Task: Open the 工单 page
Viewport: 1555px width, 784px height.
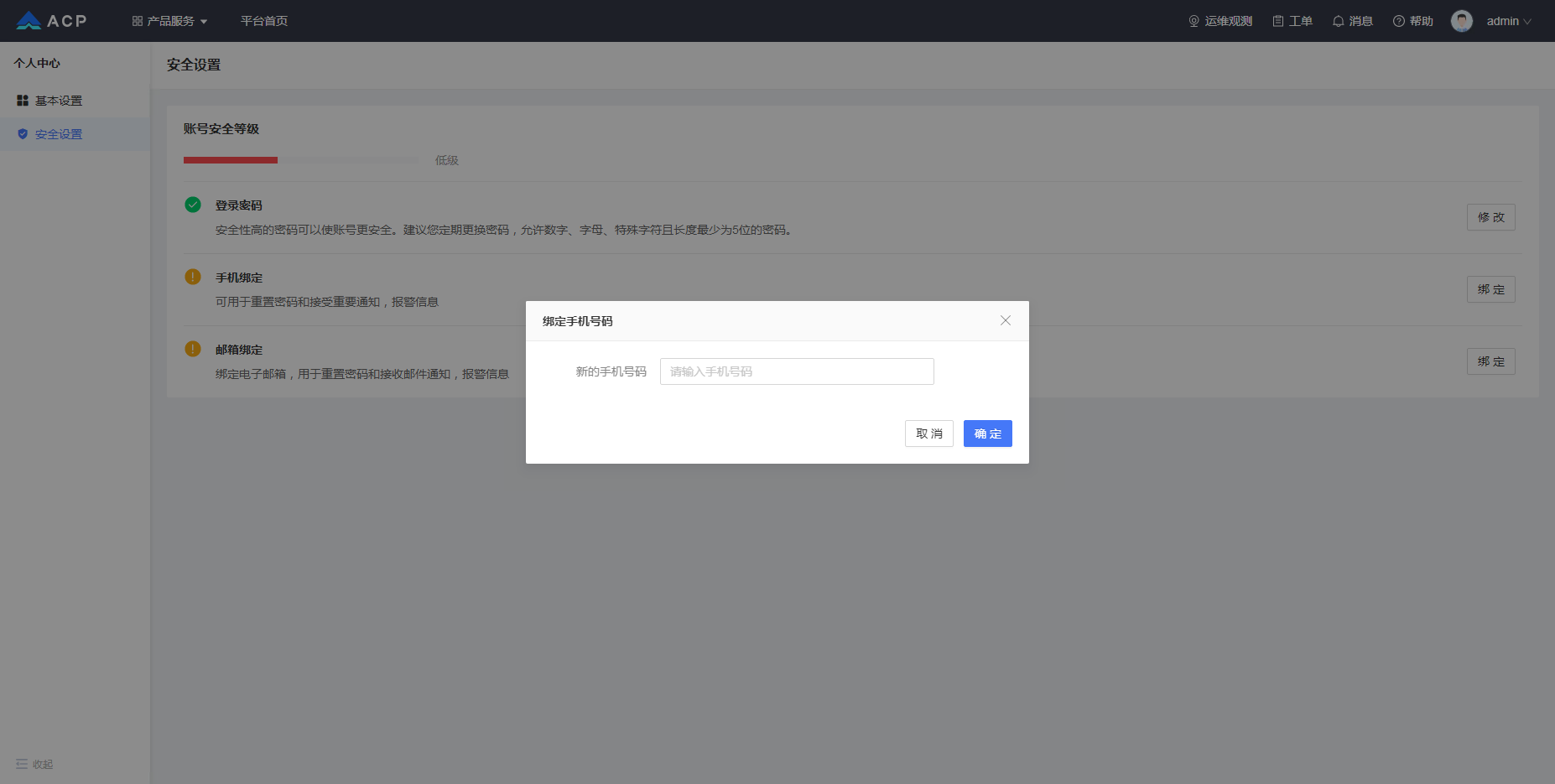Action: tap(1292, 21)
